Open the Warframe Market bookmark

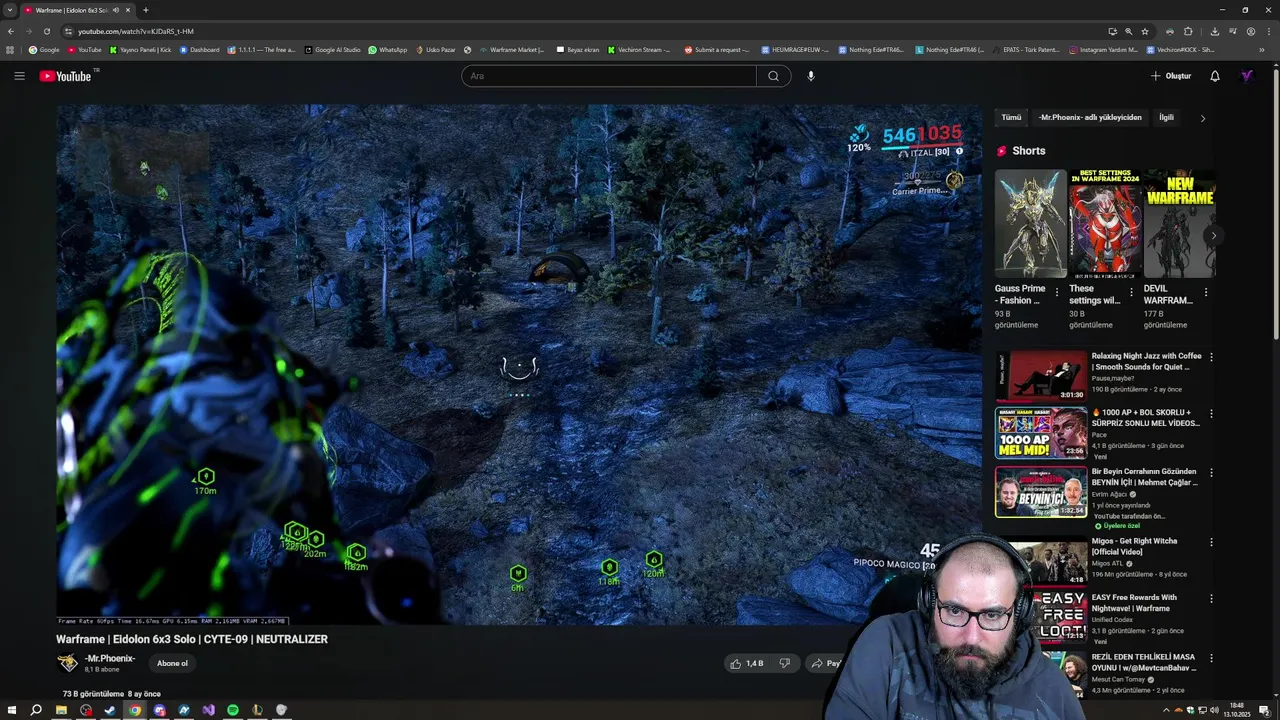pyautogui.click(x=512, y=49)
